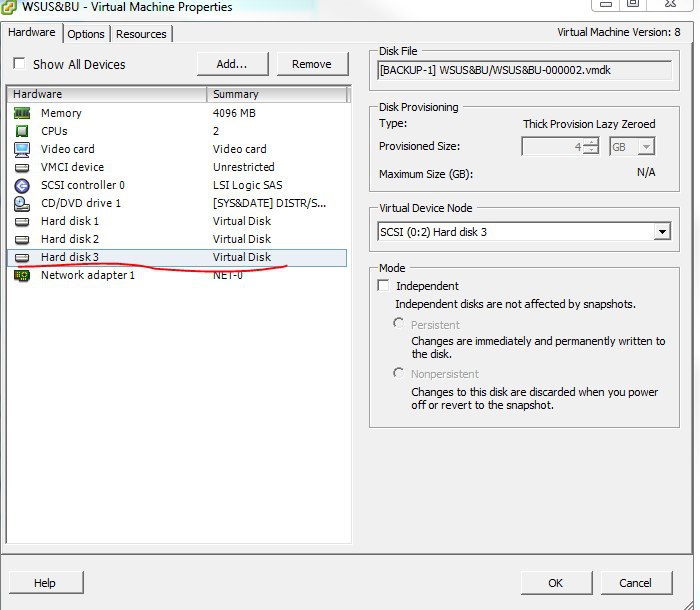Click the Hard disk 2 drive icon

coord(22,240)
